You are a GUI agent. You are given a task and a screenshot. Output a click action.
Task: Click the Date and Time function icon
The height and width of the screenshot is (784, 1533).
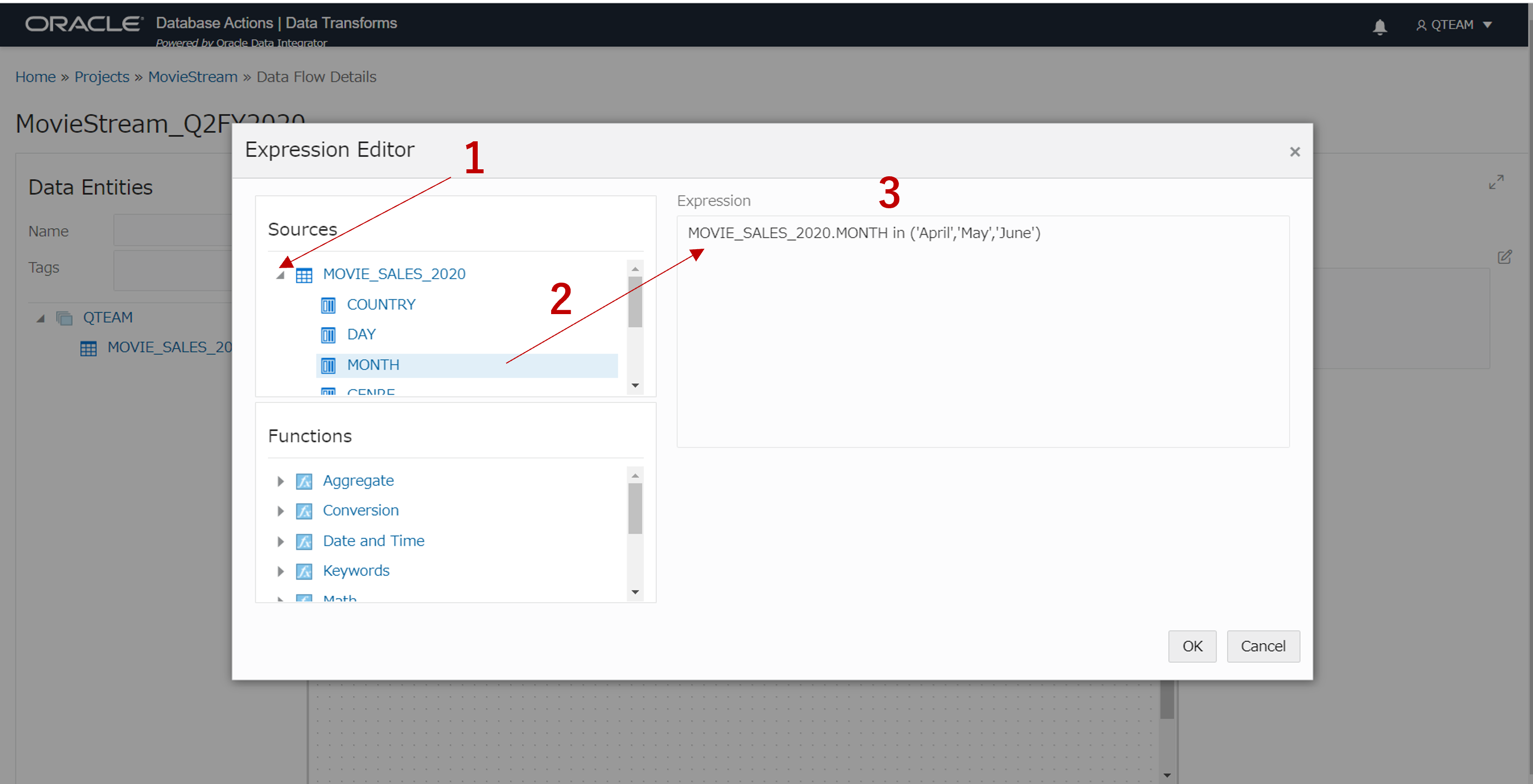coord(304,541)
